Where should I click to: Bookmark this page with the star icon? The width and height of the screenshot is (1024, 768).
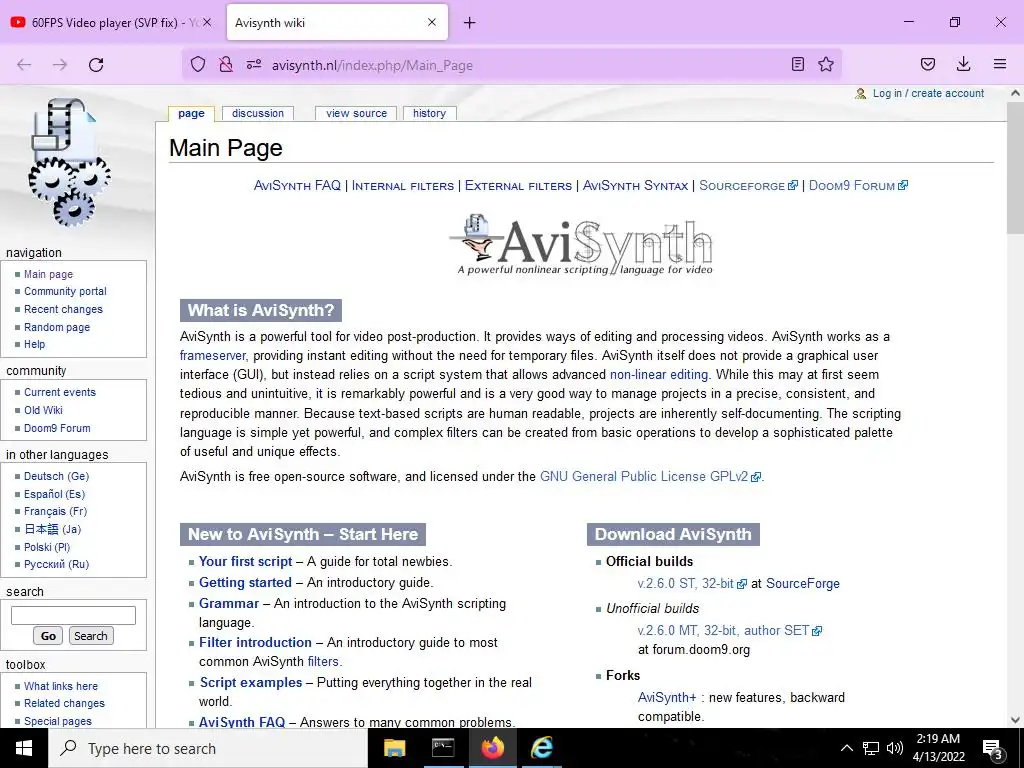coord(826,64)
